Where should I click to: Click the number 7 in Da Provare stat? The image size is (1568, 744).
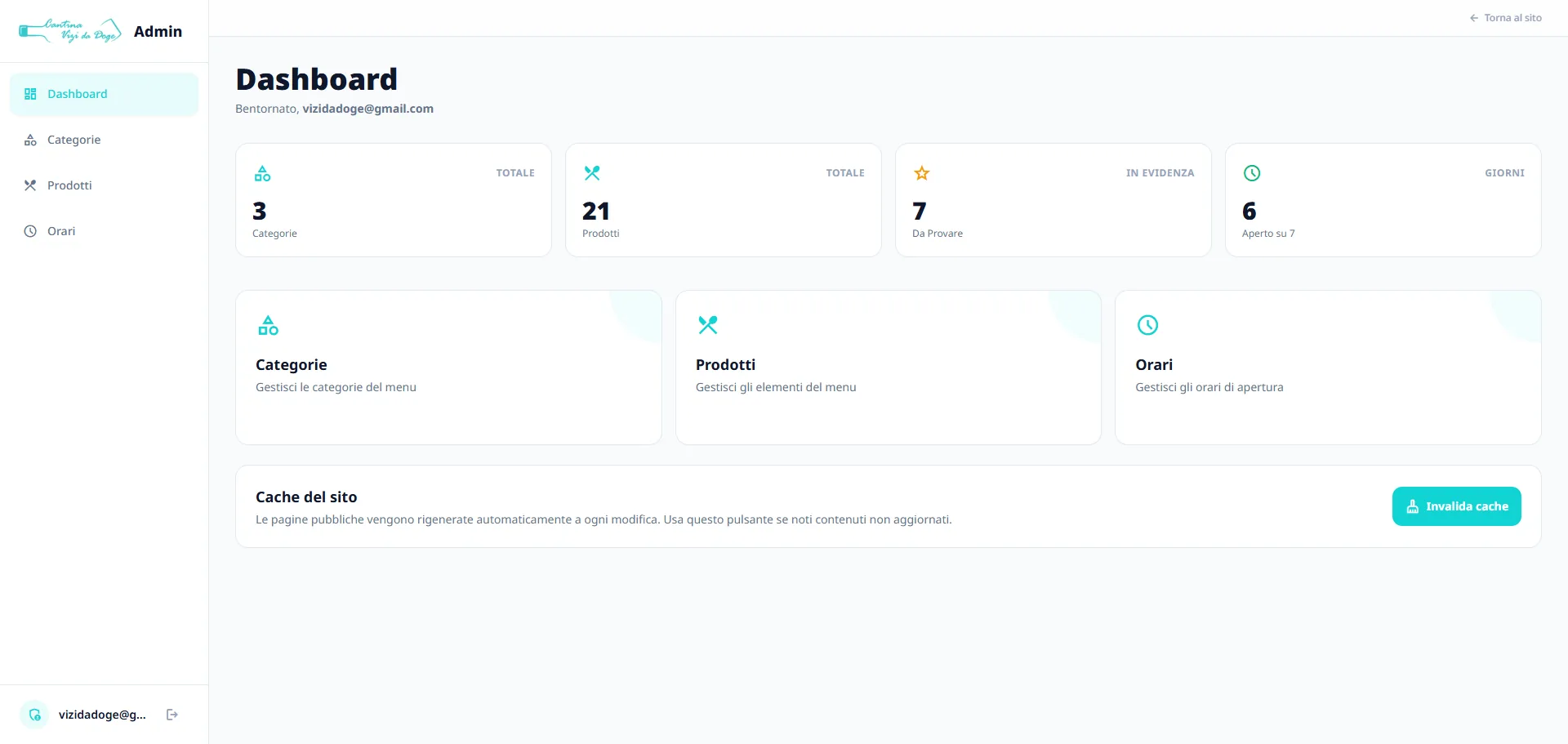click(920, 212)
